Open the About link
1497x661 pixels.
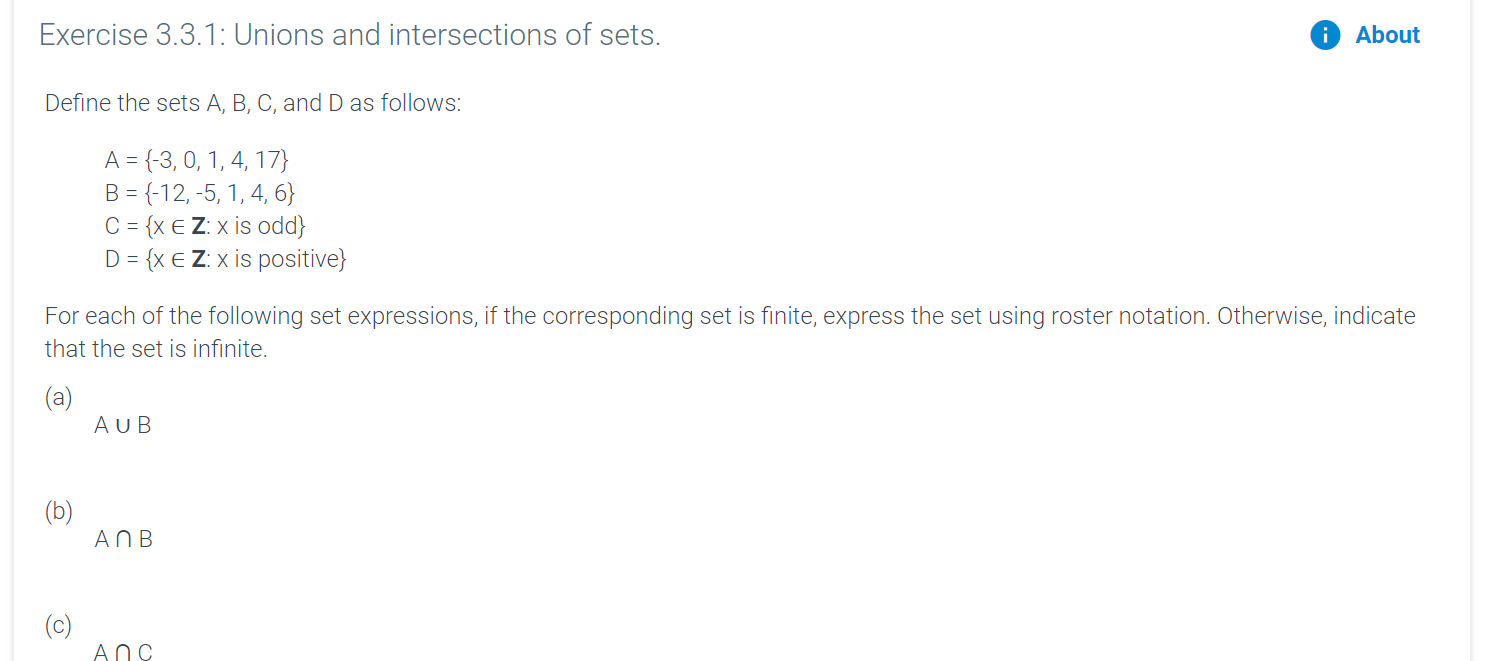click(x=1387, y=35)
